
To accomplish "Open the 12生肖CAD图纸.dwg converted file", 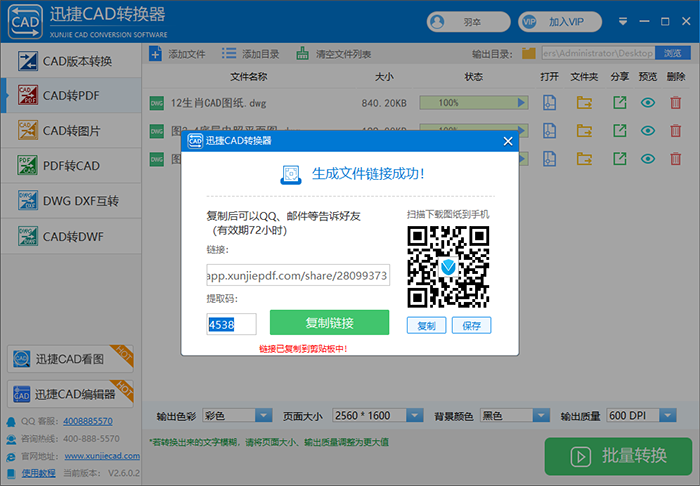I will click(x=549, y=103).
